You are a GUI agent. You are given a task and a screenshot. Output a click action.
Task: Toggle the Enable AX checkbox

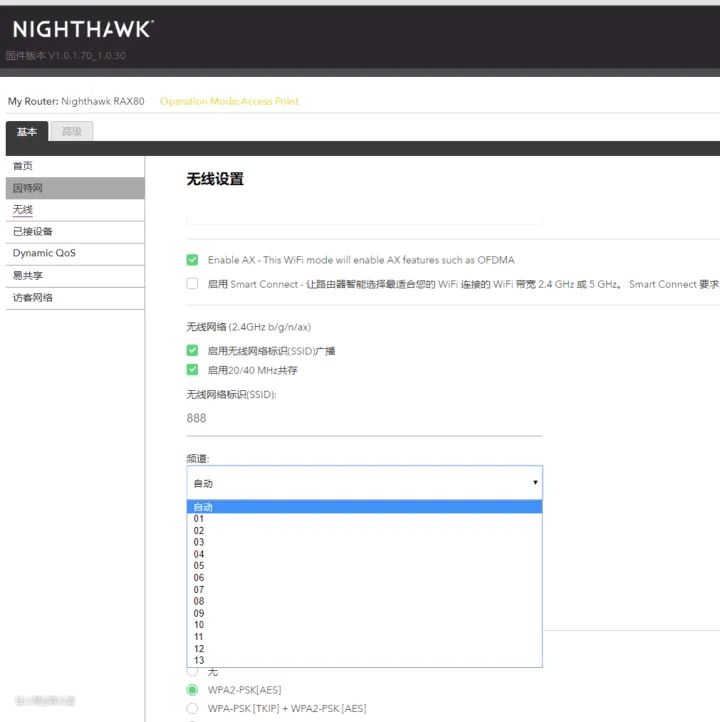click(192, 260)
